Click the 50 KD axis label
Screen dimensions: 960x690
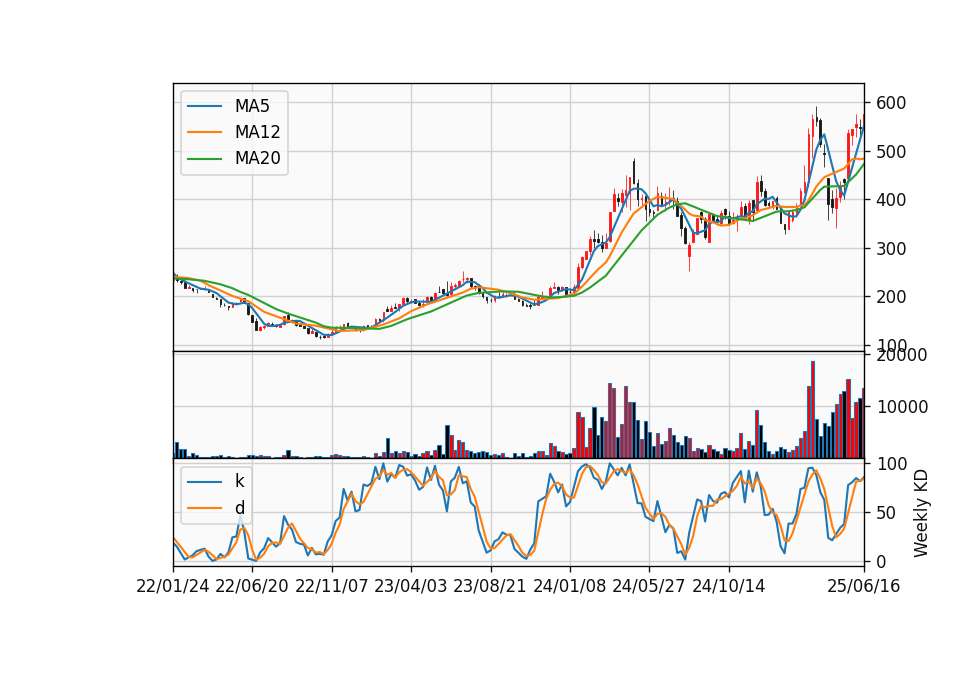886,512
